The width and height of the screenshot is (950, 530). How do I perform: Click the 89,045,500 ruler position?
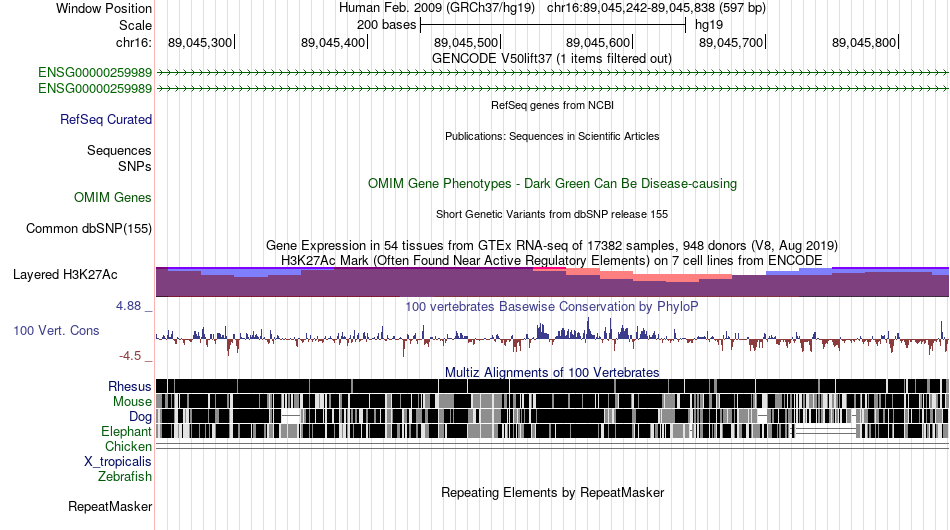(x=466, y=42)
